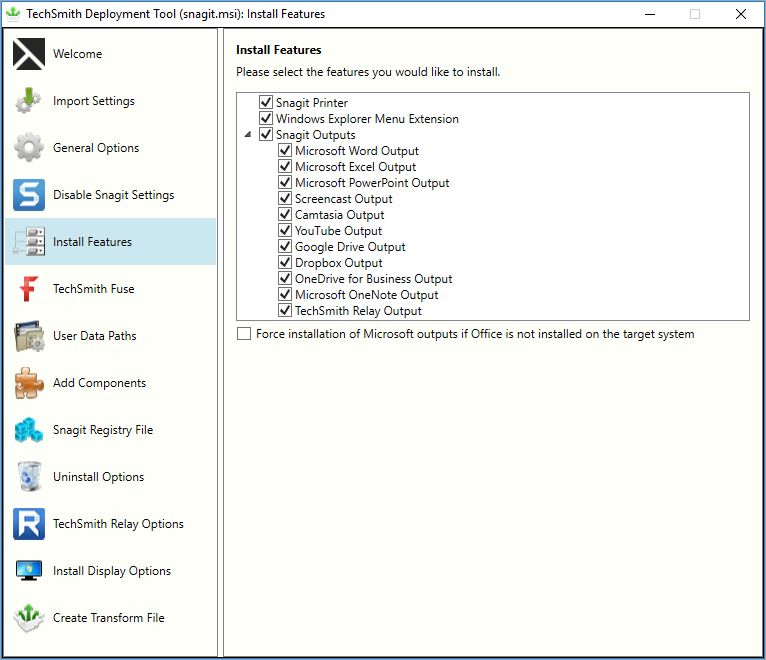Select the Screencast Output label
The height and width of the screenshot is (660, 766).
(343, 199)
